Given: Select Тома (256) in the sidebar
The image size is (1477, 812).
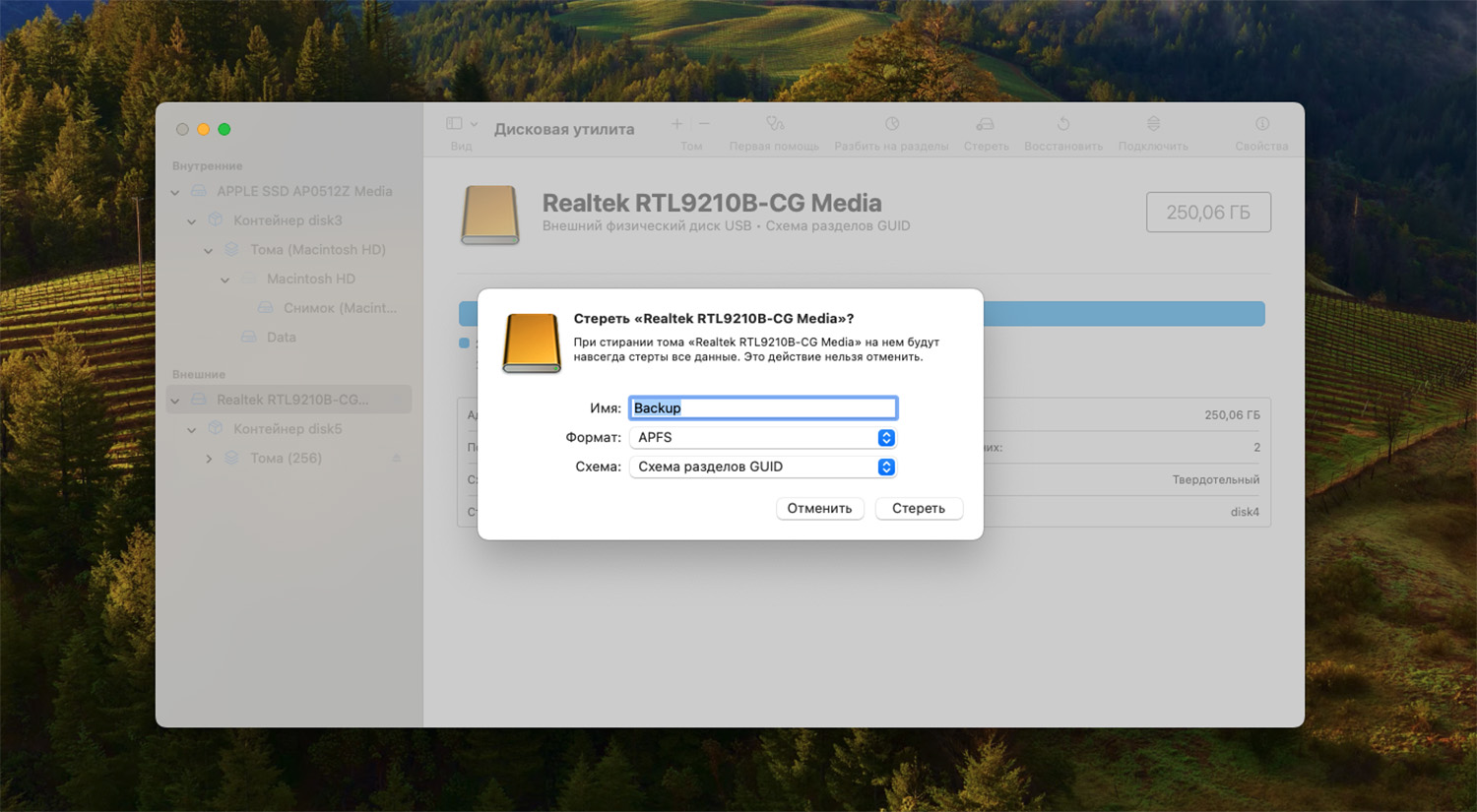Looking at the screenshot, I should click(289, 458).
